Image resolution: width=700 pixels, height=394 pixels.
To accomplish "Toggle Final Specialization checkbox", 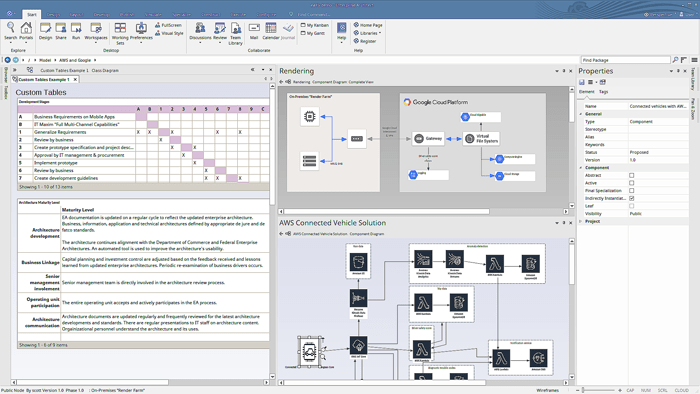I will tap(632, 191).
